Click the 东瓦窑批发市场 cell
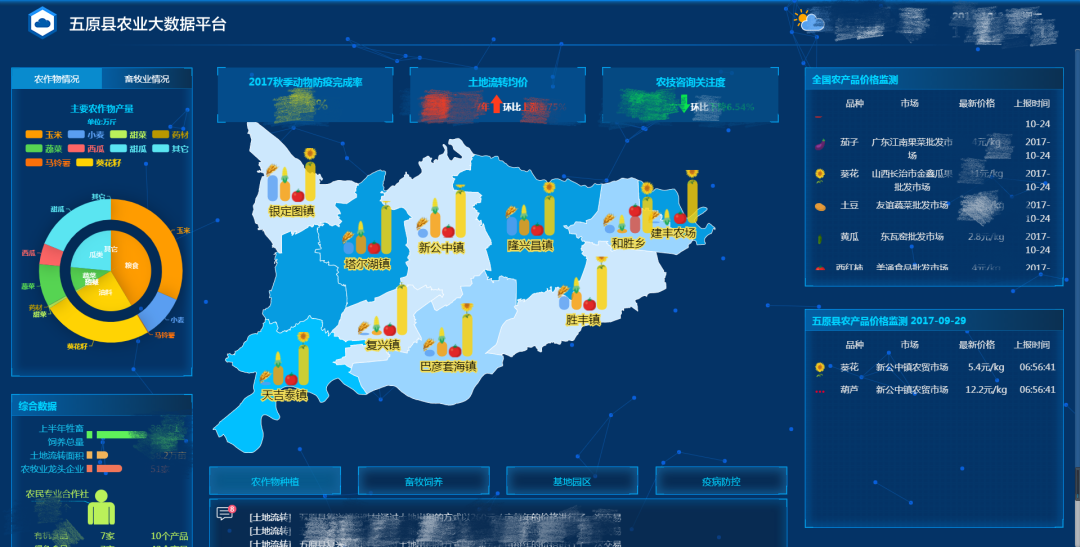Viewport: 1080px width, 547px height. tap(911, 237)
